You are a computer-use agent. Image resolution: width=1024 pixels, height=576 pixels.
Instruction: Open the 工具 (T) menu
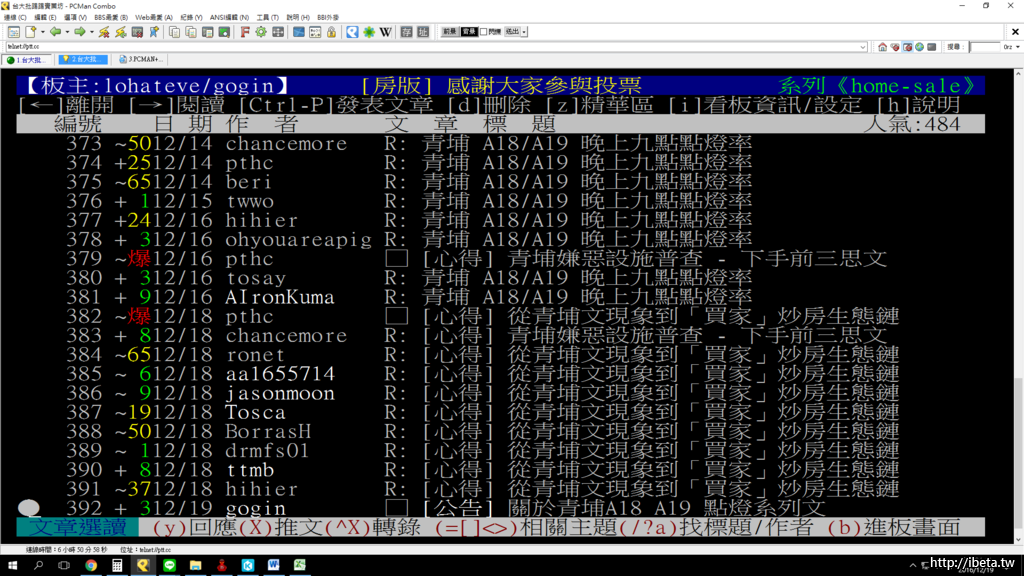[267, 17]
